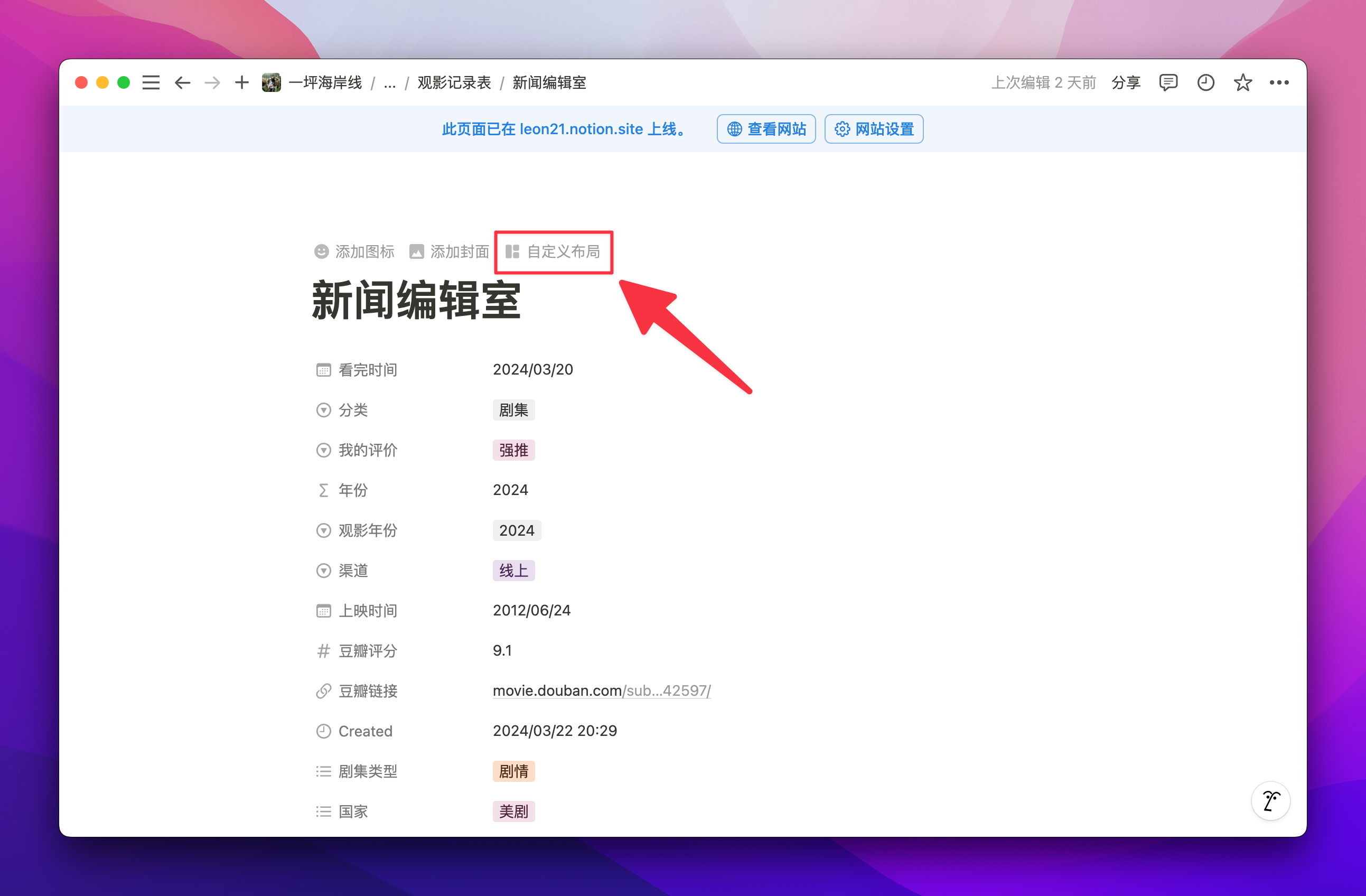Click 添加图标 to add an icon

click(x=354, y=252)
